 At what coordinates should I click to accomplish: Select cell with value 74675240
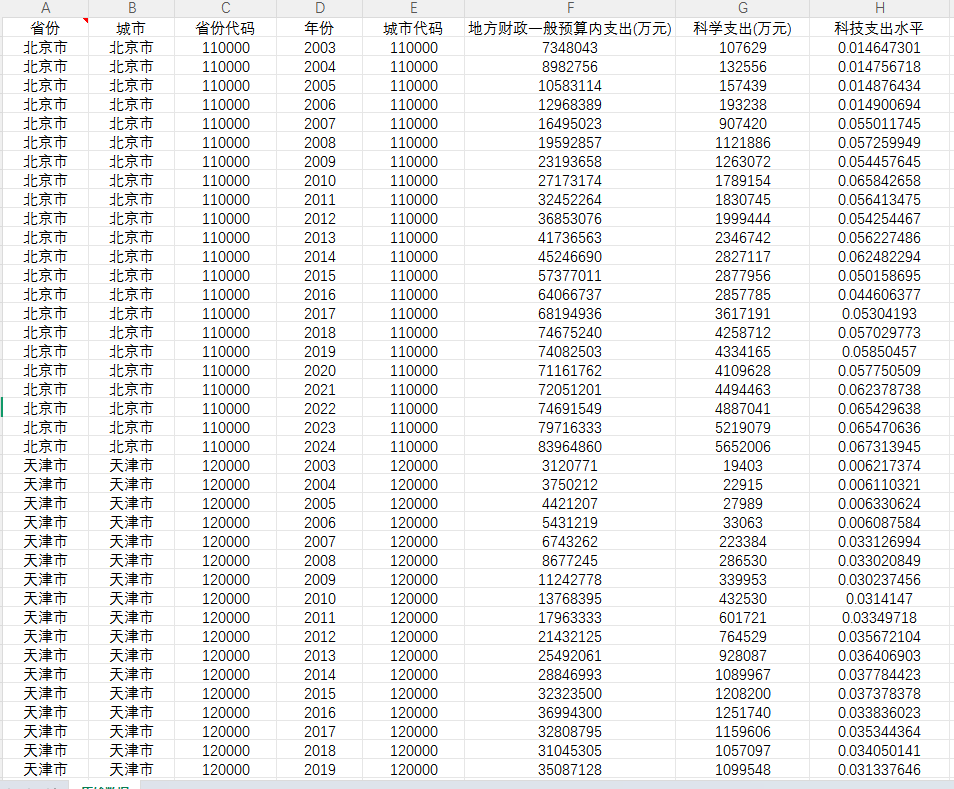[x=570, y=333]
